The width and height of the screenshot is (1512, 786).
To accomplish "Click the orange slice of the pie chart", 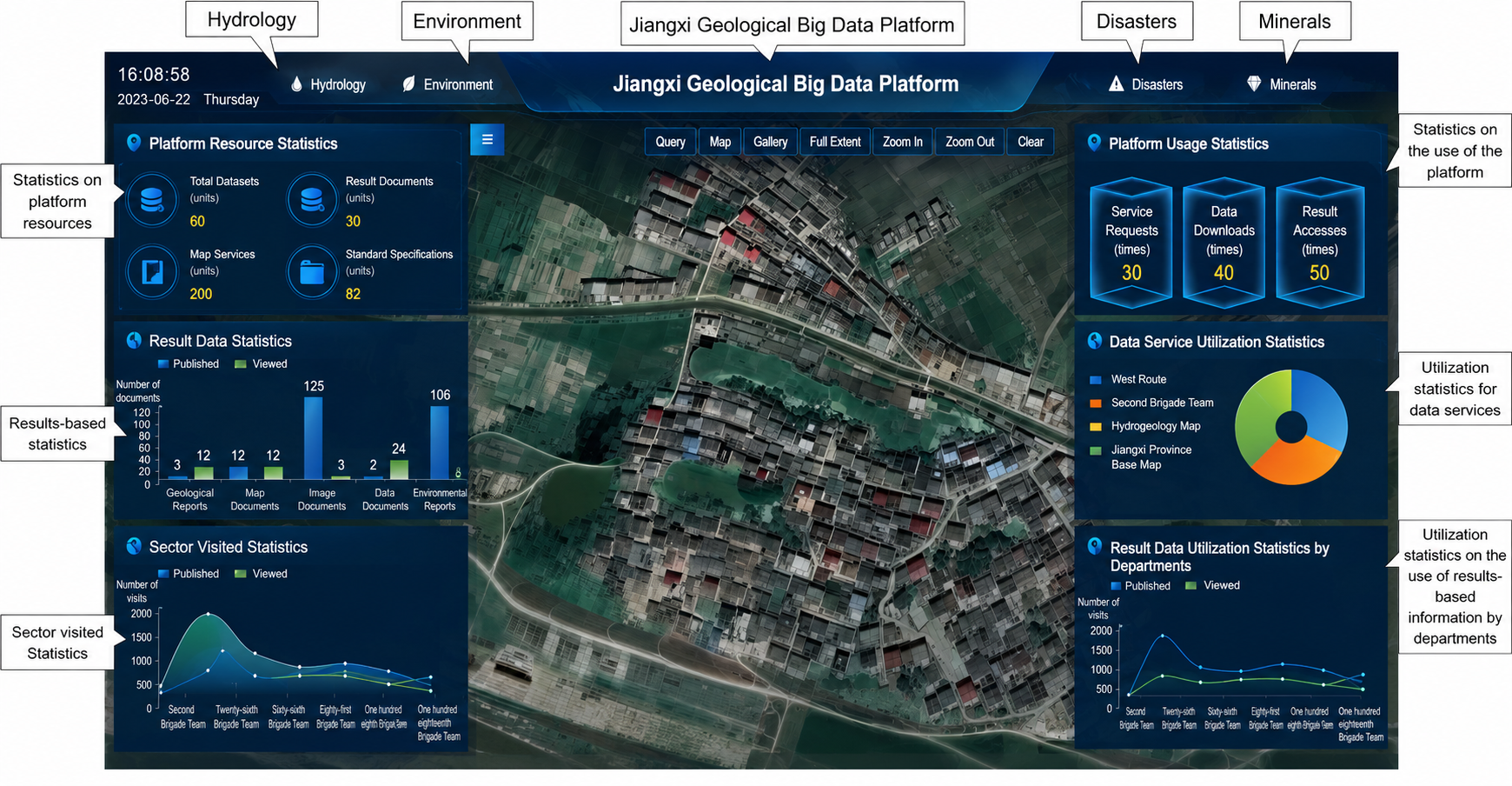I will pos(1293,463).
